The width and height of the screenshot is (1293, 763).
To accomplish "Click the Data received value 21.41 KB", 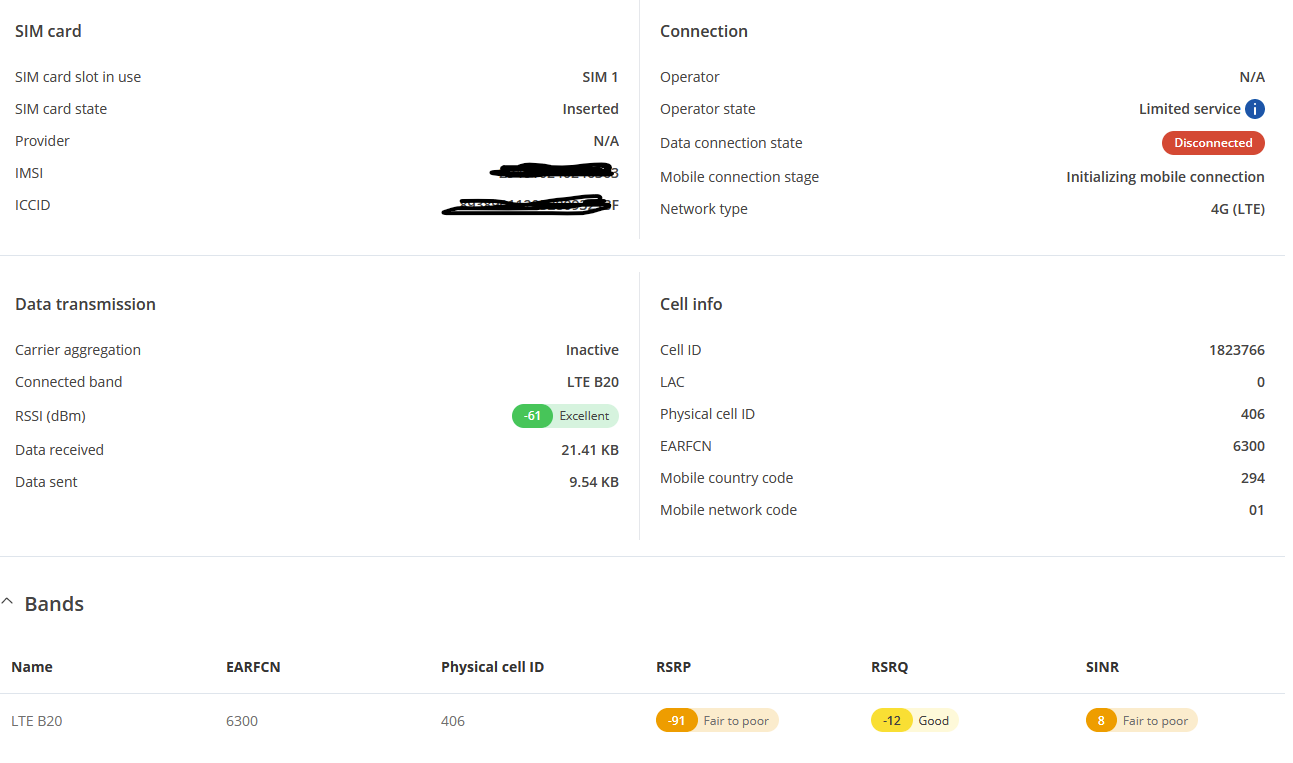I will point(589,450).
